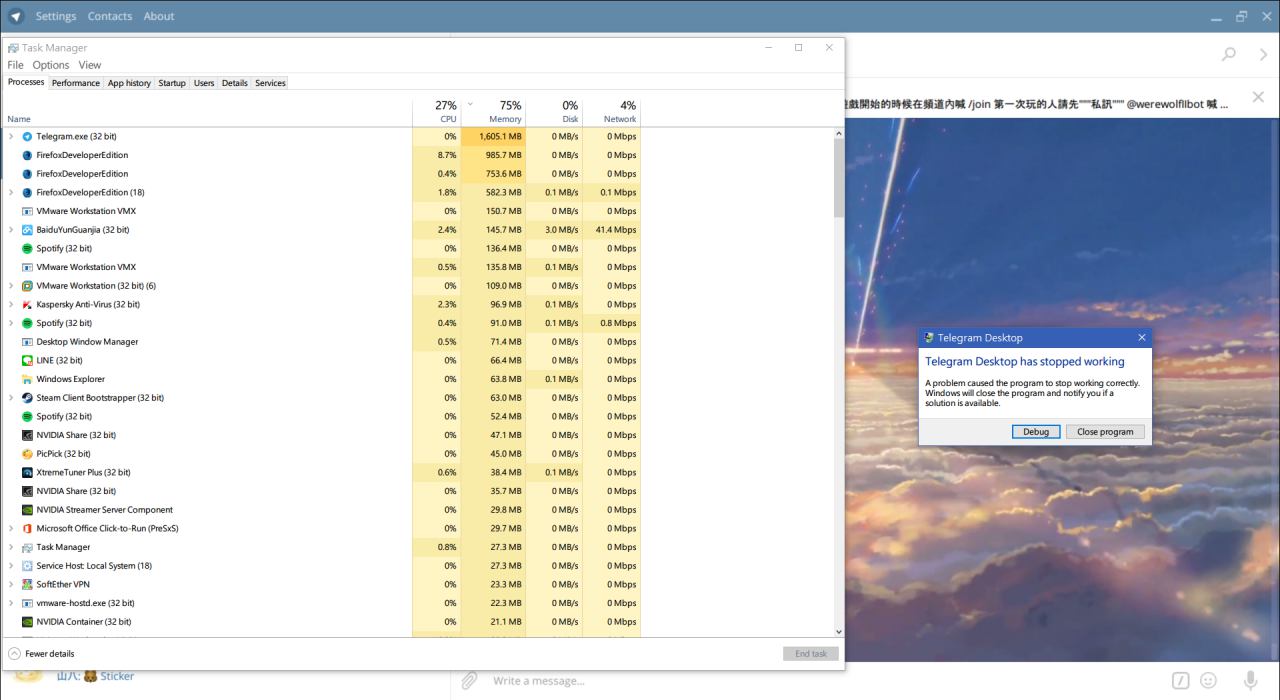This screenshot has width=1280, height=700.
Task: Close the Telegram Desktop crash dialog
Action: point(1142,338)
